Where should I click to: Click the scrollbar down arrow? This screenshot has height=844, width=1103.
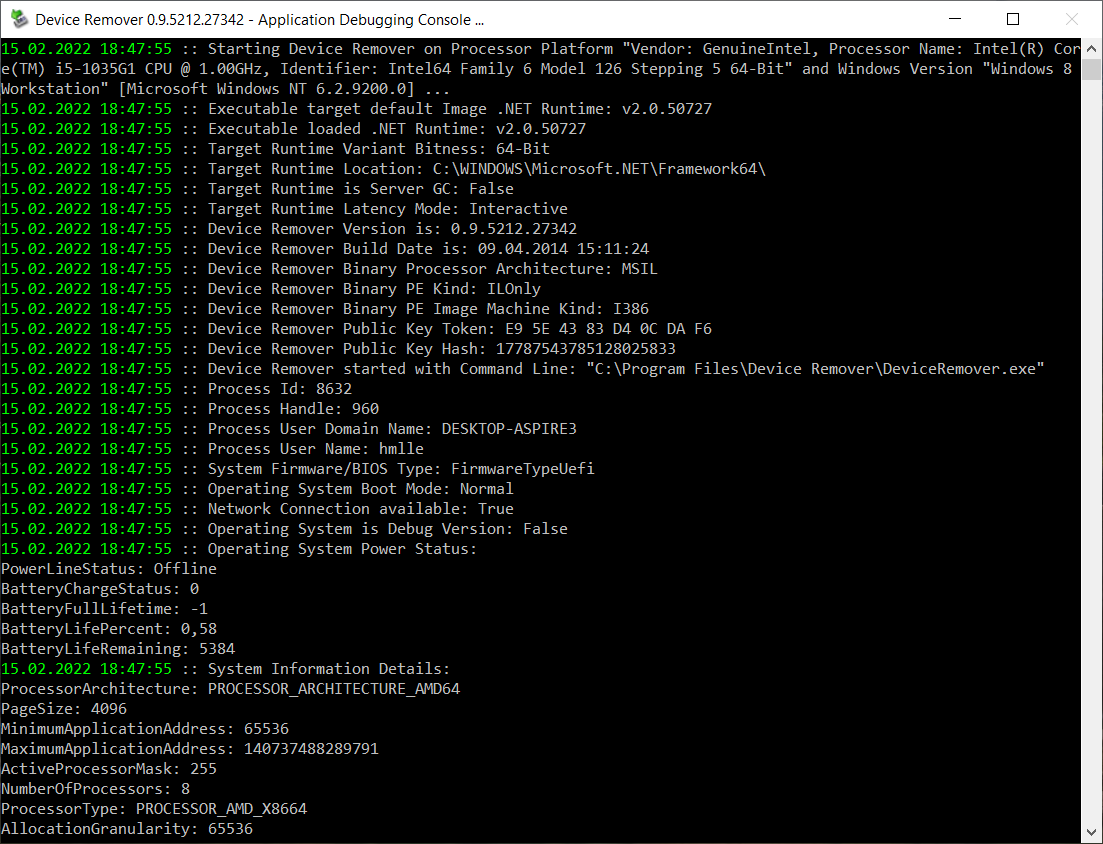[x=1091, y=833]
